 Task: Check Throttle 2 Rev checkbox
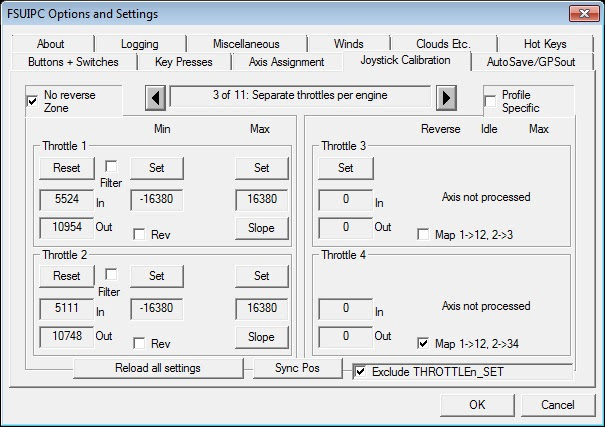click(x=139, y=343)
